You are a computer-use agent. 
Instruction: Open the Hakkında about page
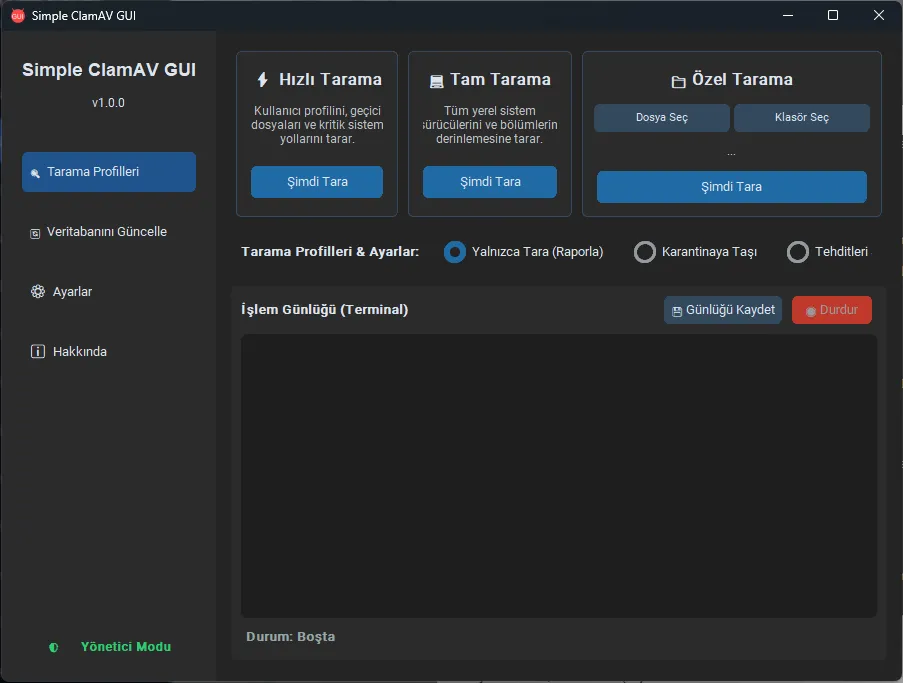109,351
